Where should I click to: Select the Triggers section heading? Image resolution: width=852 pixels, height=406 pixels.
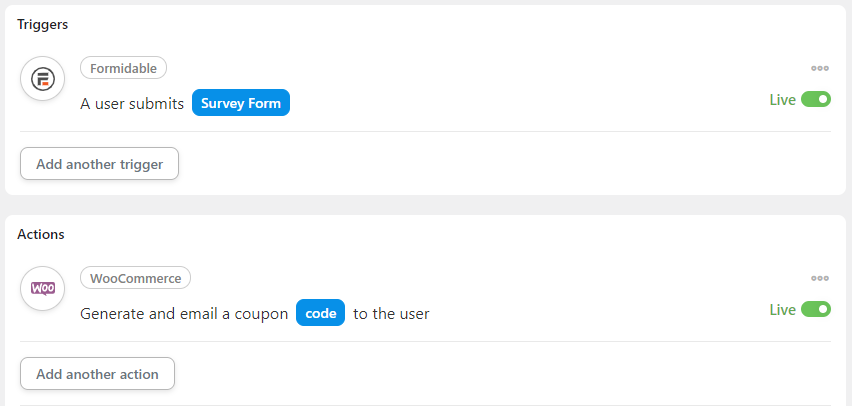coord(42,24)
